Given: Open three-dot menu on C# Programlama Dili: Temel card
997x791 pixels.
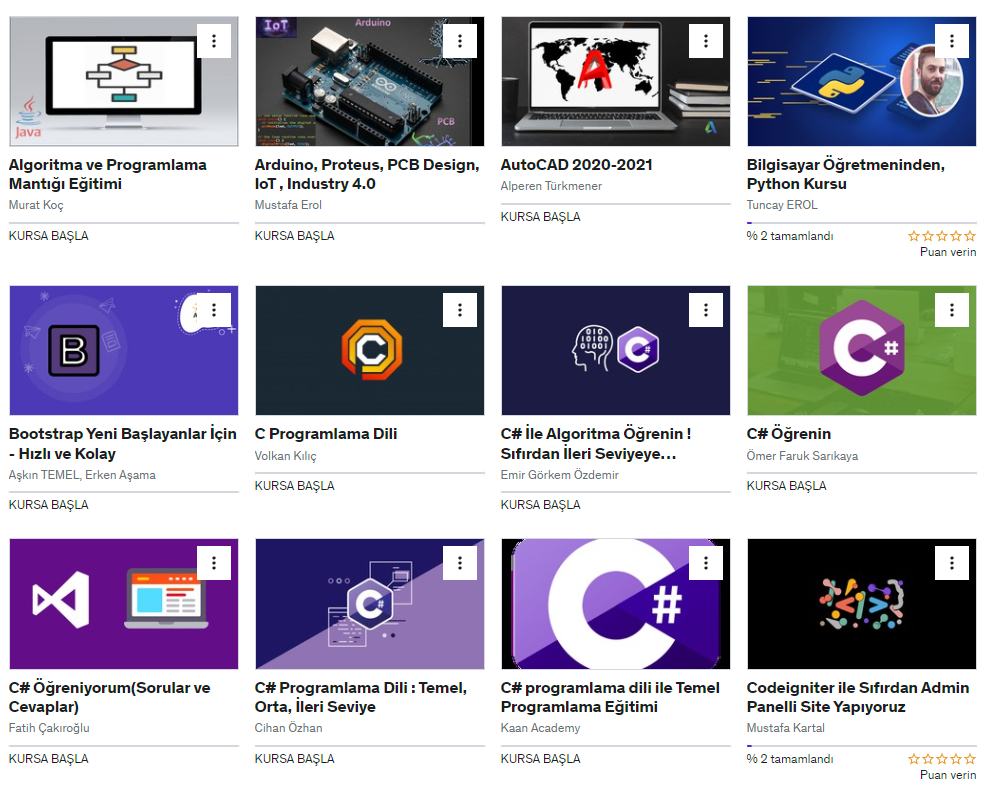Looking at the screenshot, I should (x=460, y=563).
